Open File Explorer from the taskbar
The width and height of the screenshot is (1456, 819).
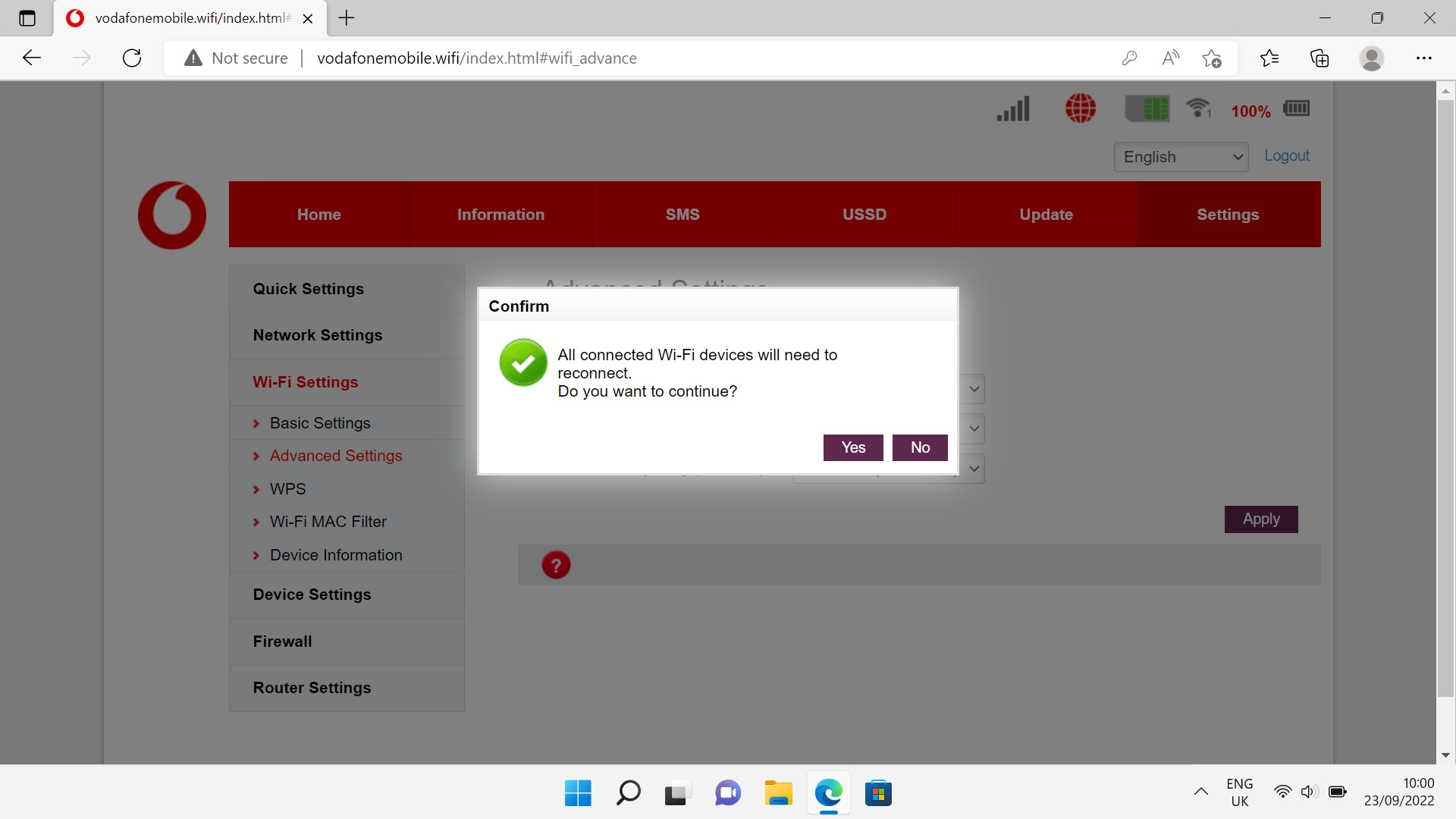click(x=778, y=793)
